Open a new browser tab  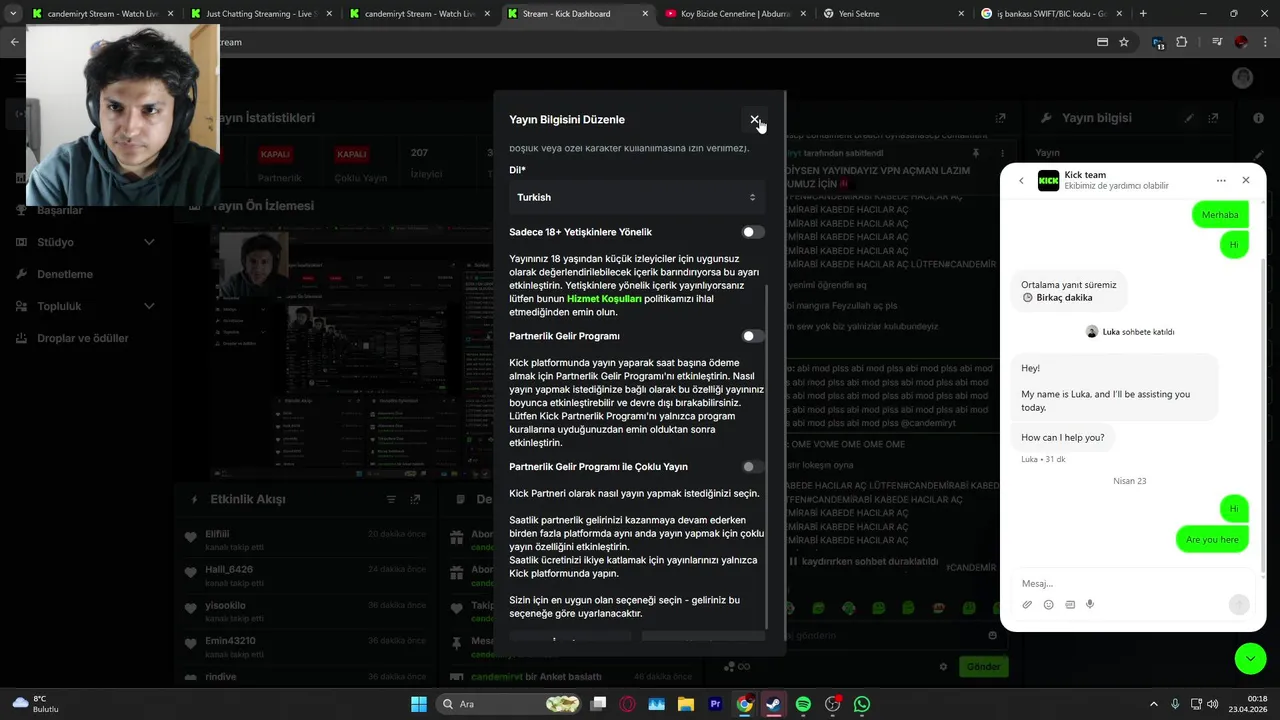[1143, 14]
